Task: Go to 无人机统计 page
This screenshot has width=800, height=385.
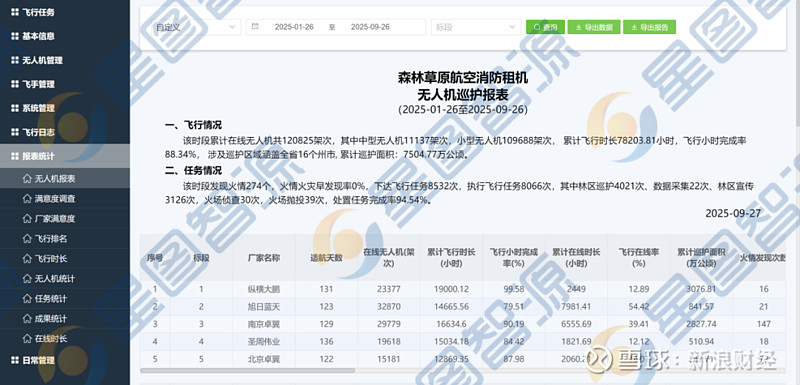Action: [65, 278]
